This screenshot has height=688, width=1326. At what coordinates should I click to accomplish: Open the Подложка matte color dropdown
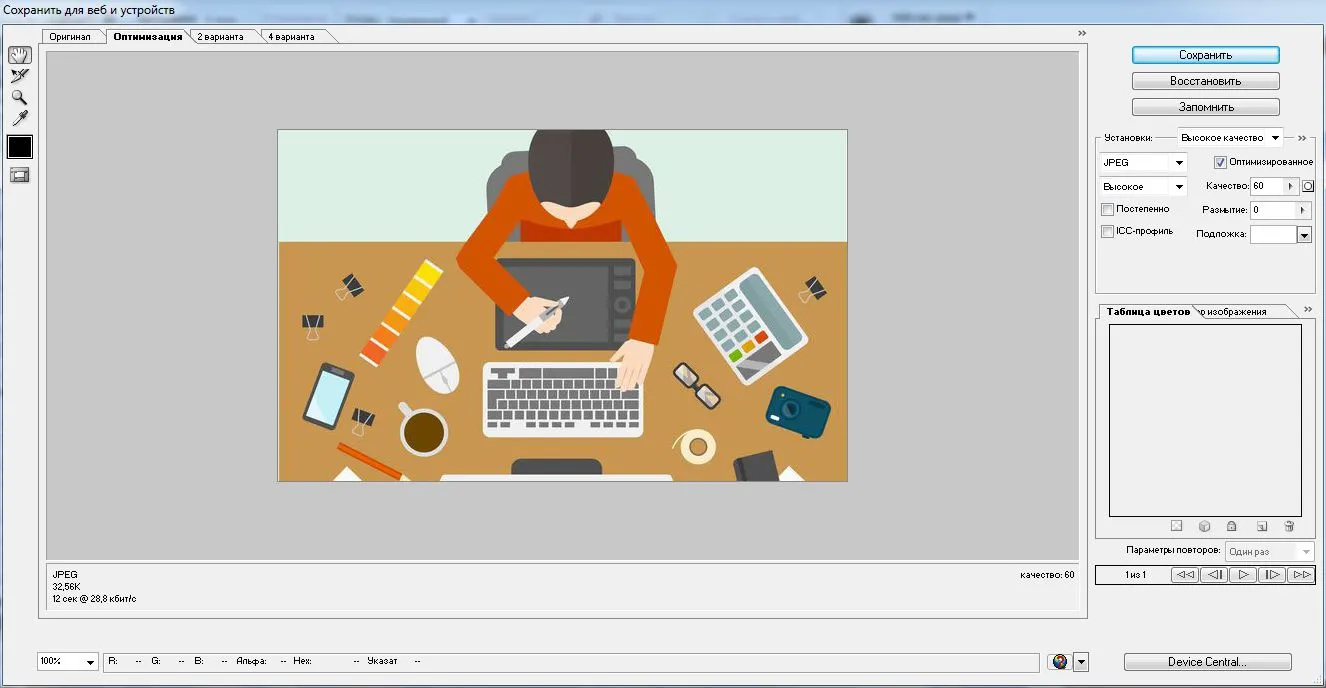click(1304, 235)
